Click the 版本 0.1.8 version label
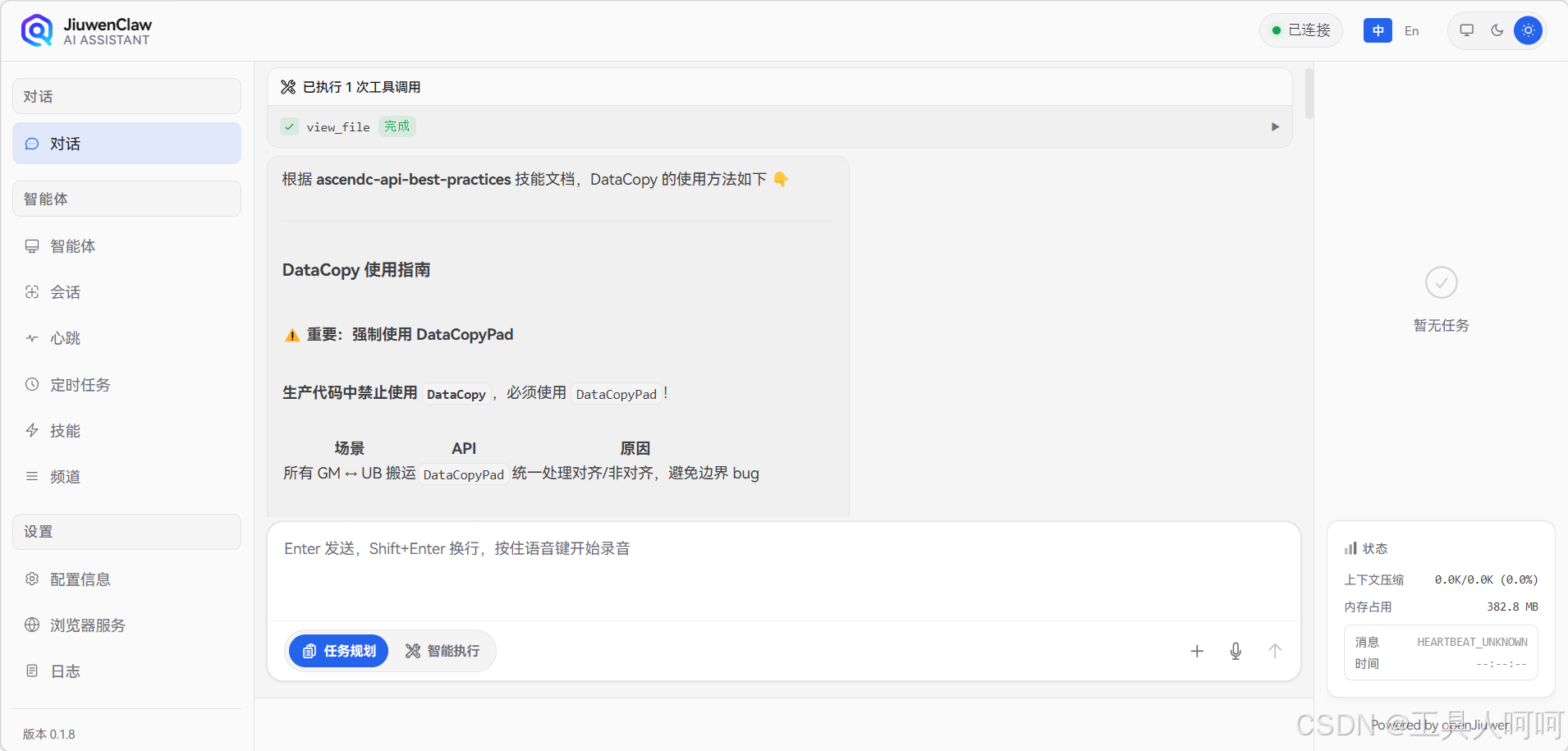Viewport: 1568px width, 751px height. (49, 734)
